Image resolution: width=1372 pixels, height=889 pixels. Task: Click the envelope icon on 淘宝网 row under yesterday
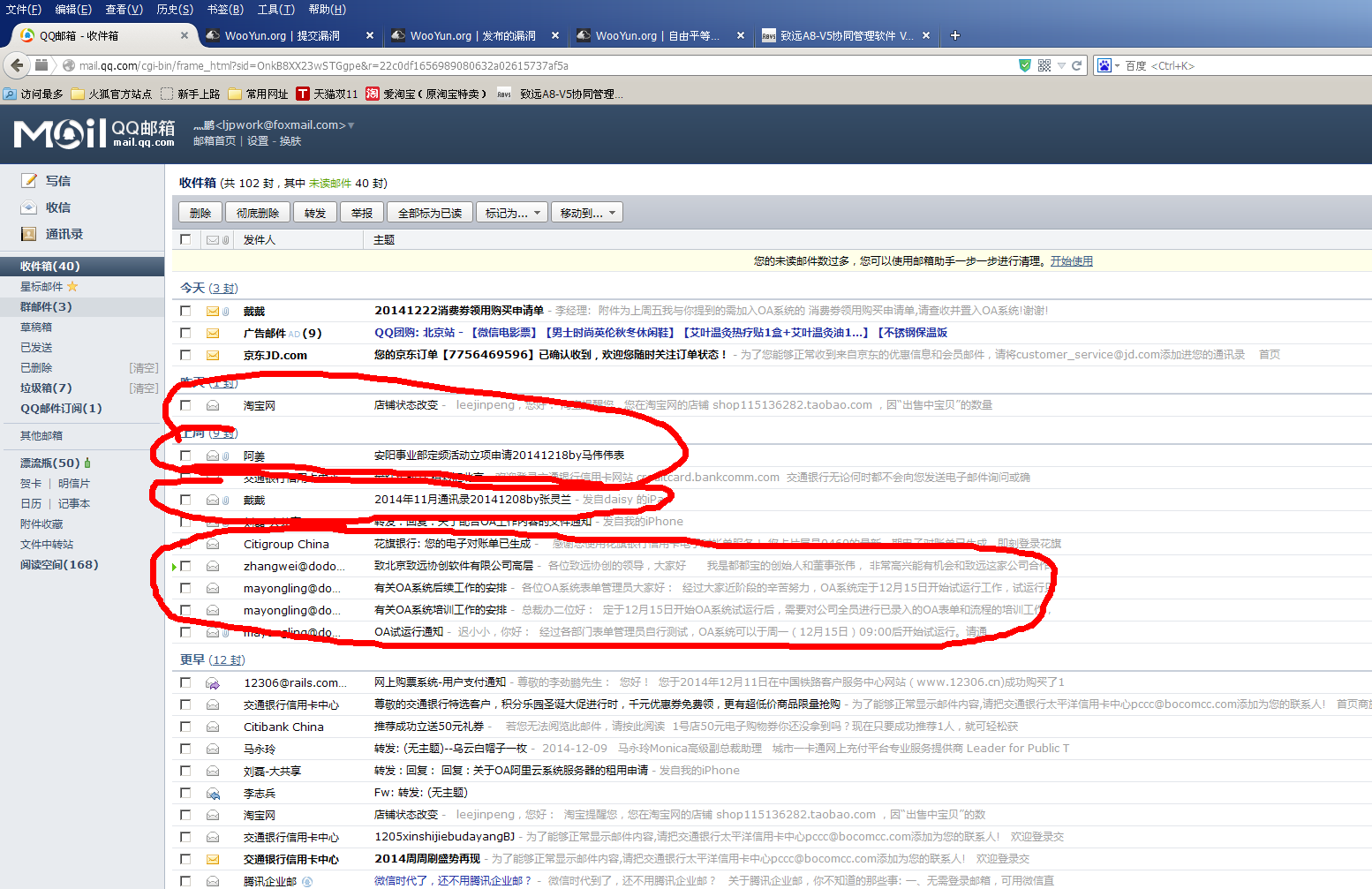[x=213, y=405]
